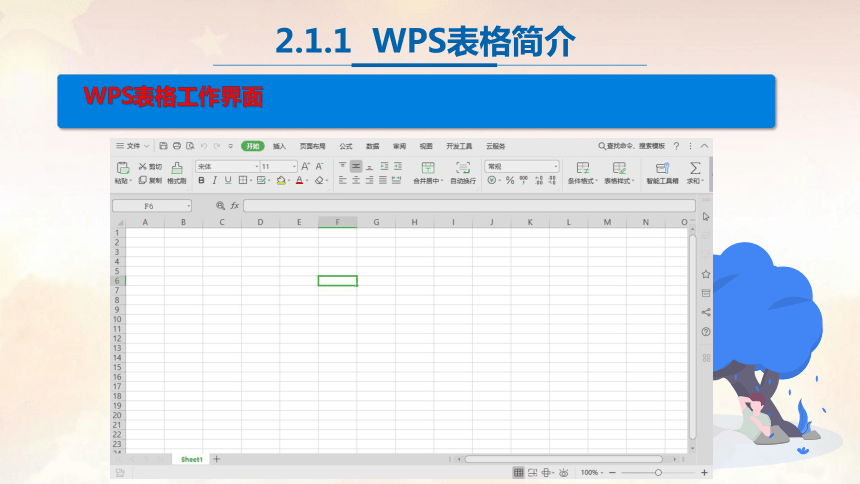Click the red font color A

[x=299, y=181]
